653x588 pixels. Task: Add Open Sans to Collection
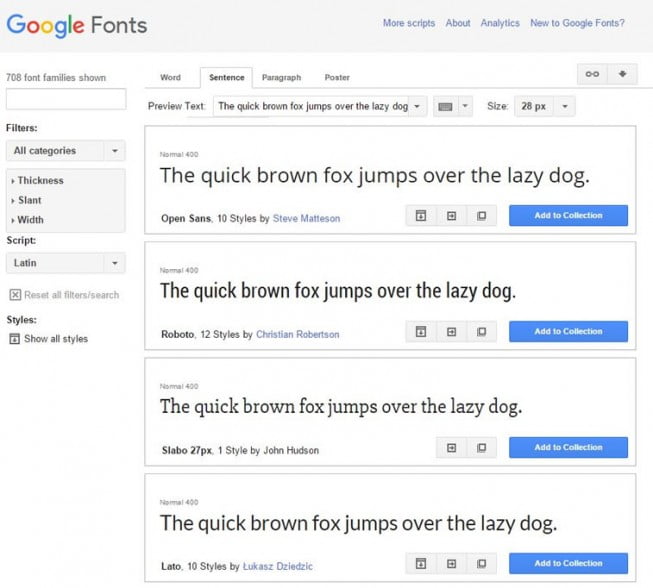tap(568, 216)
